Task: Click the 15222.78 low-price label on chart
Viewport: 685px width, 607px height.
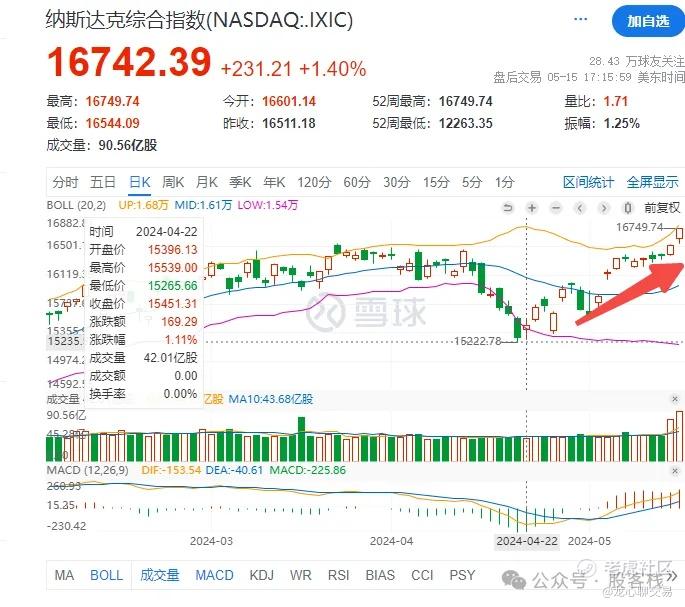Action: click(477, 341)
